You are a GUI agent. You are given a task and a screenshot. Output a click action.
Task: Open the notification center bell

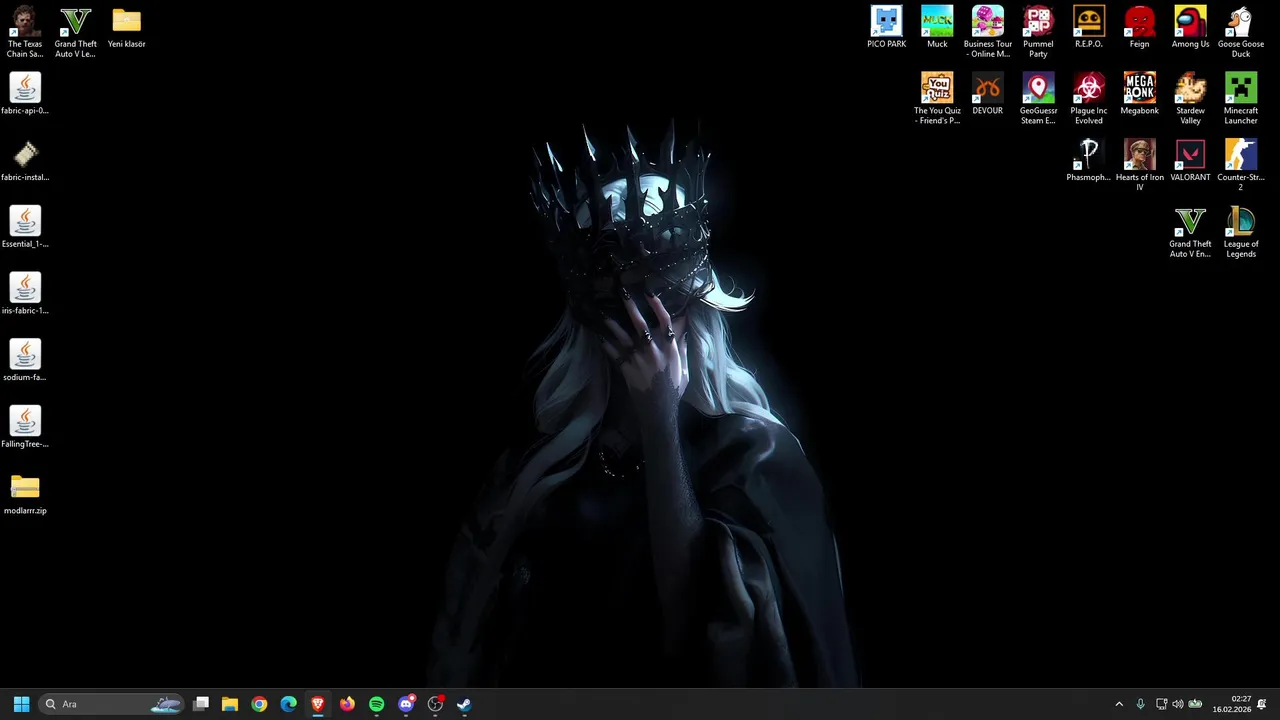pyautogui.click(x=1262, y=704)
